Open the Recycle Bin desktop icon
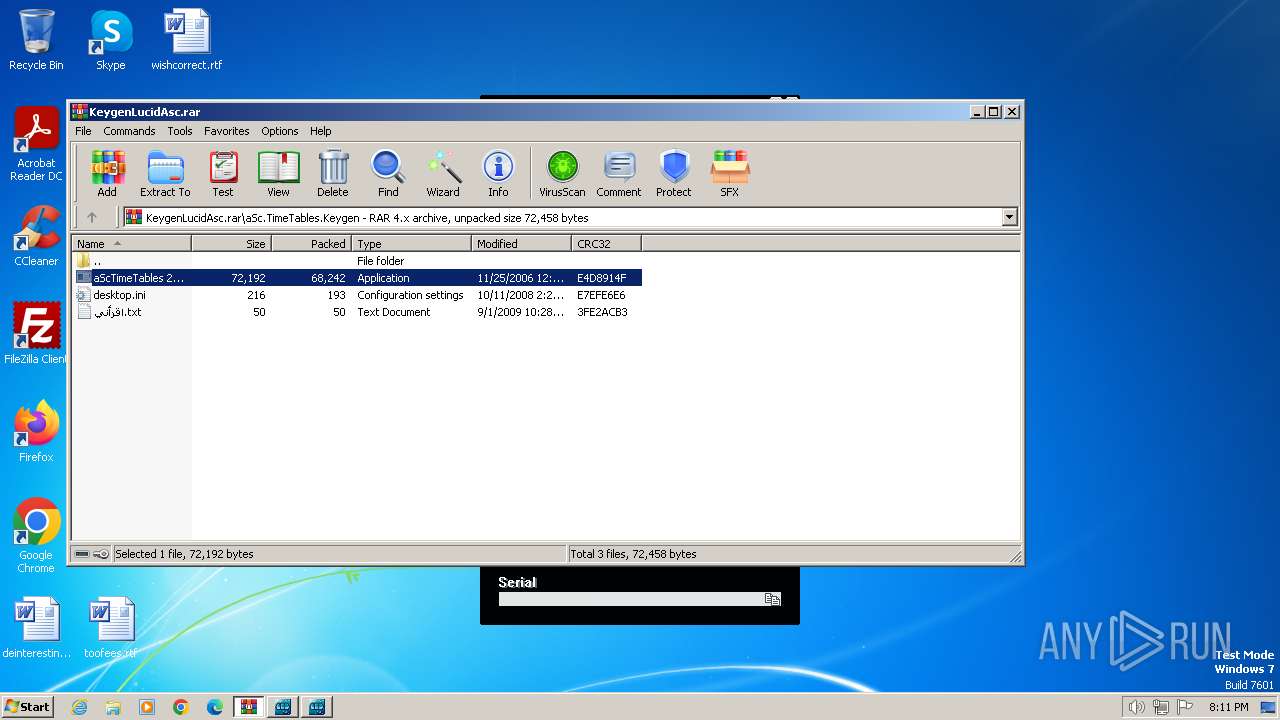This screenshot has width=1280, height=720. [x=36, y=40]
